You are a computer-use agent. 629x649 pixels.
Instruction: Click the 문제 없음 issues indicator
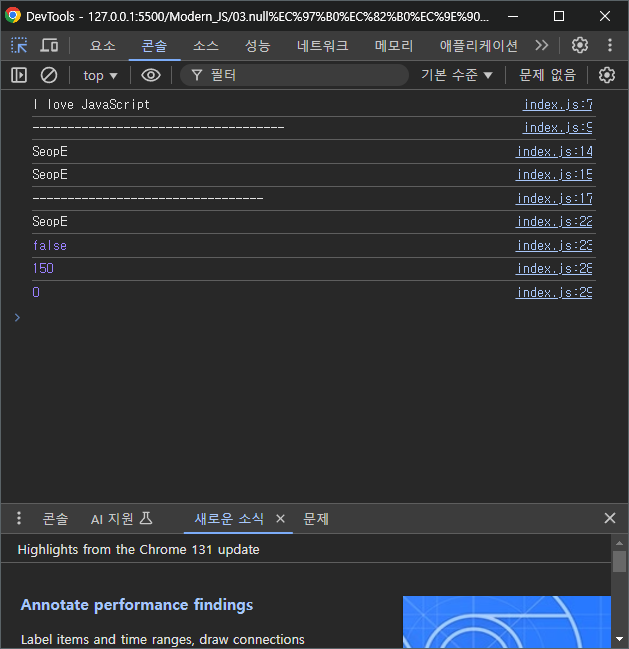pyautogui.click(x=547, y=75)
